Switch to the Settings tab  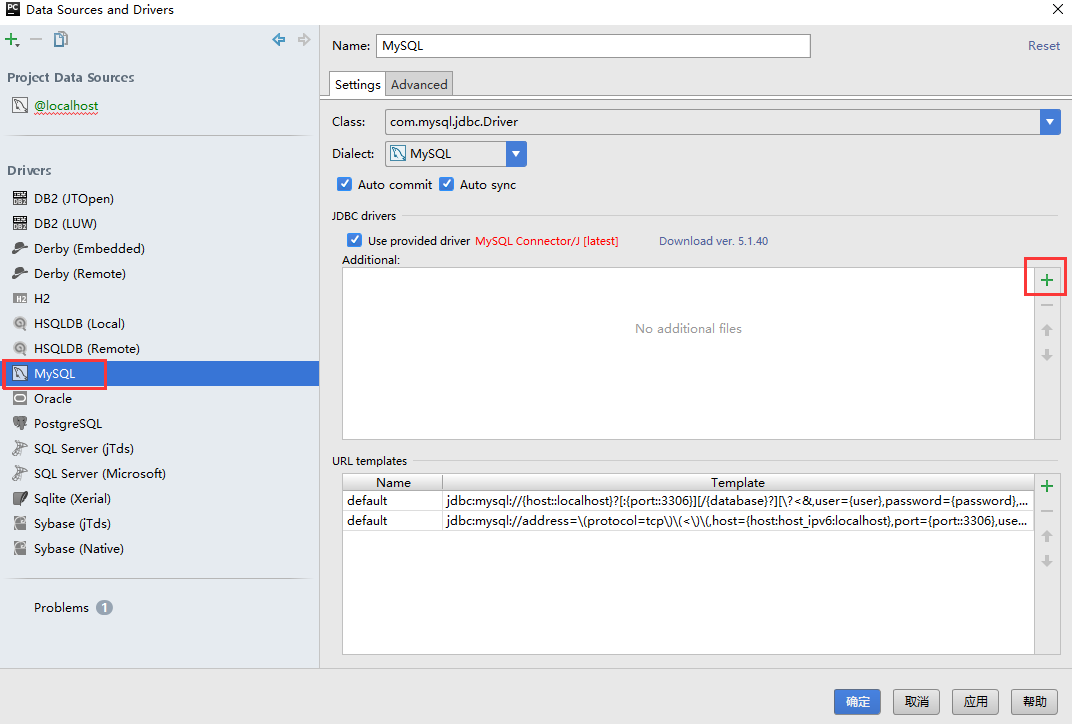357,84
